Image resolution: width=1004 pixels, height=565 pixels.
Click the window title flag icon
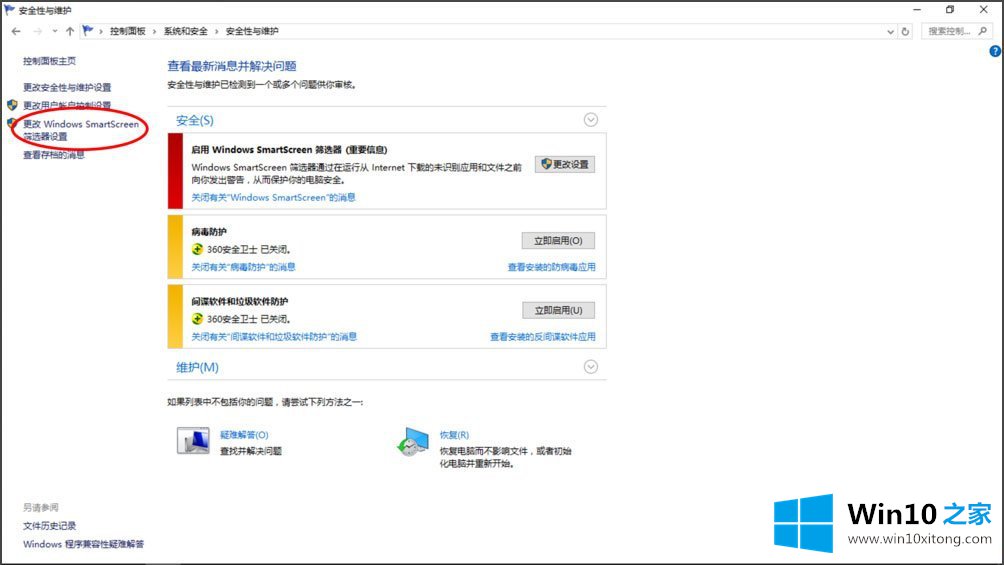point(9,10)
